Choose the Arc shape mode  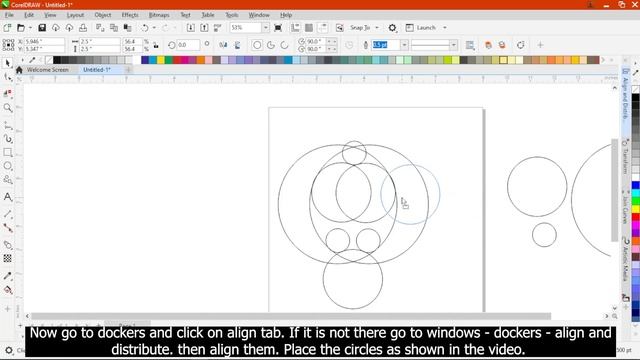pos(284,45)
